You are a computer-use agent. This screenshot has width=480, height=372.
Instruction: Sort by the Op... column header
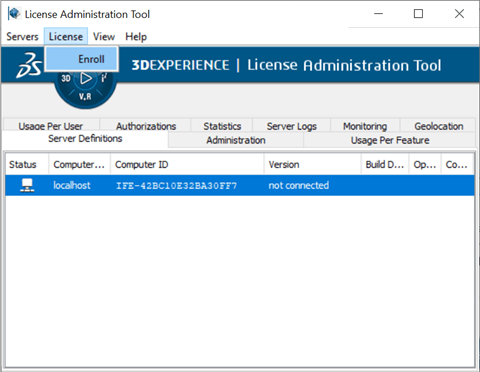pos(425,164)
